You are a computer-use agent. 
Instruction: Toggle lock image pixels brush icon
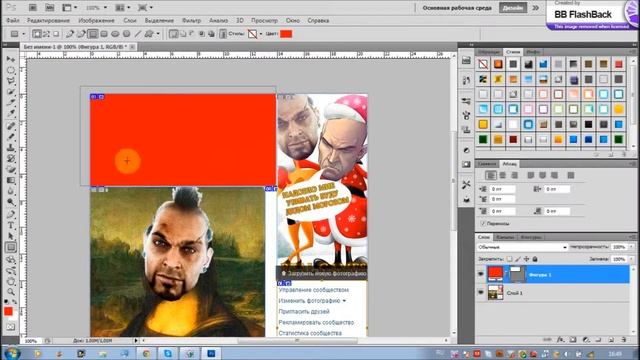pyautogui.click(x=518, y=259)
